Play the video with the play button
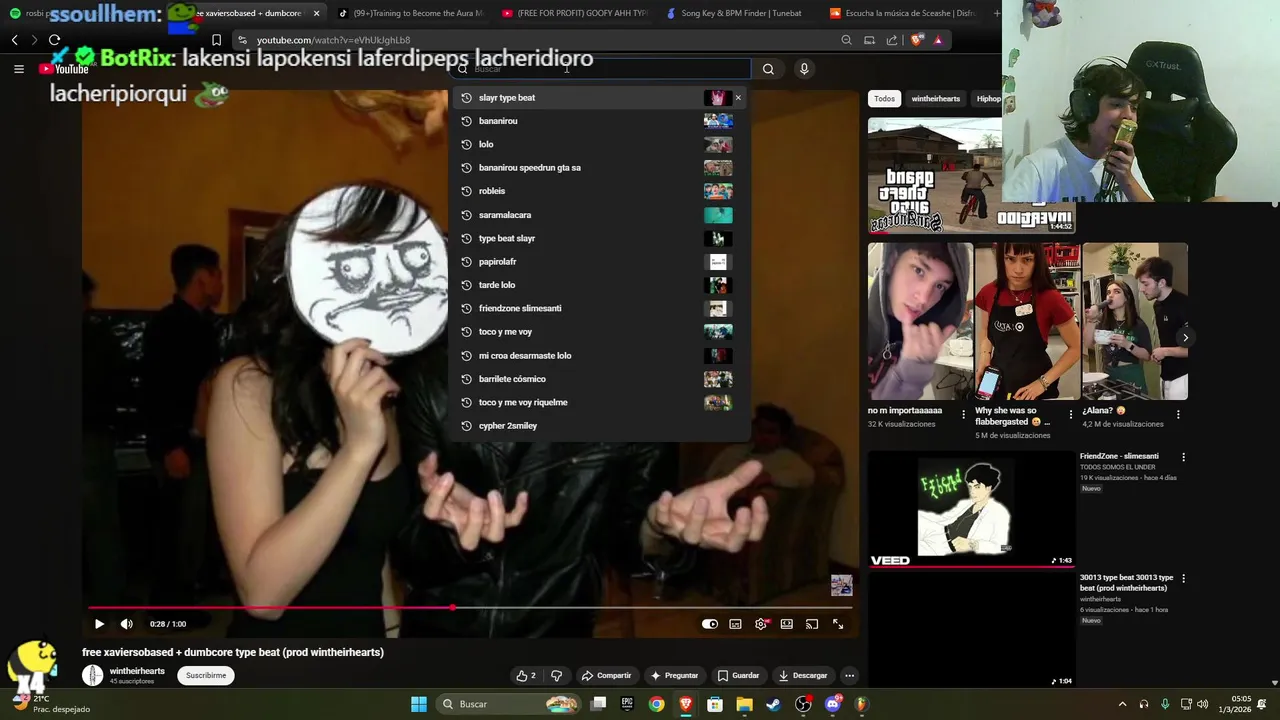 99,624
